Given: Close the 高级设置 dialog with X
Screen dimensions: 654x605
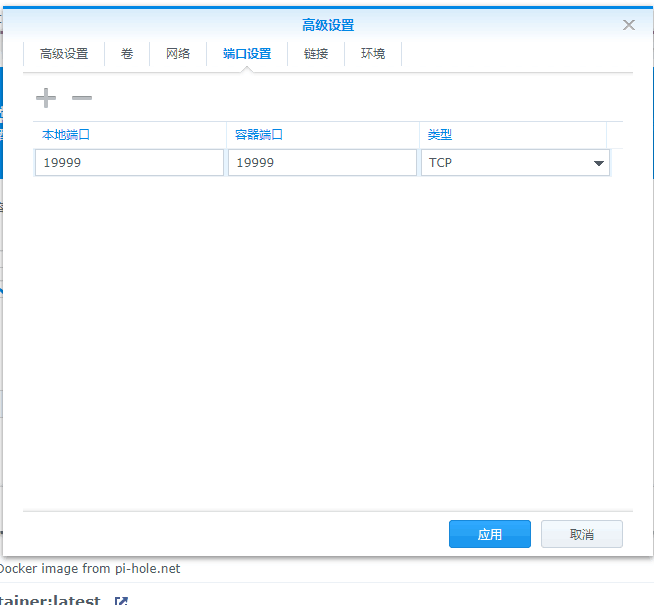Looking at the screenshot, I should tap(629, 25).
